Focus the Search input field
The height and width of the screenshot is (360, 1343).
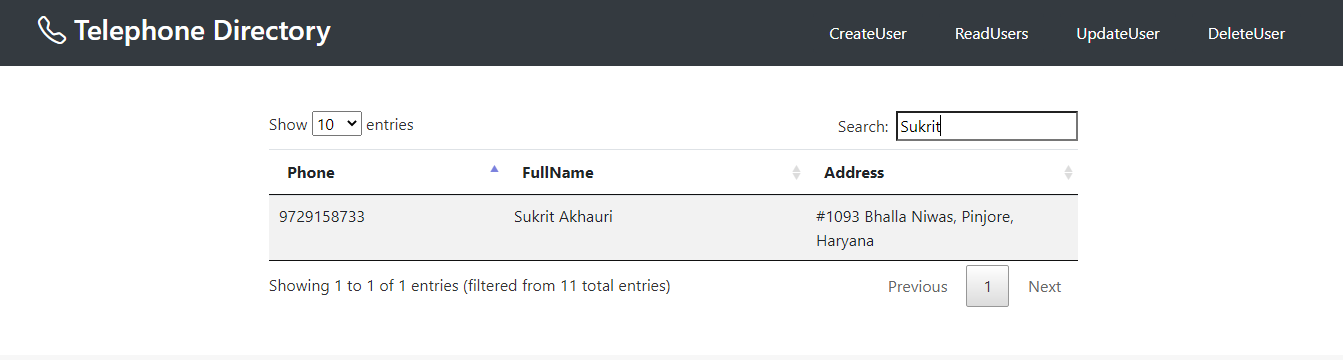(x=986, y=126)
